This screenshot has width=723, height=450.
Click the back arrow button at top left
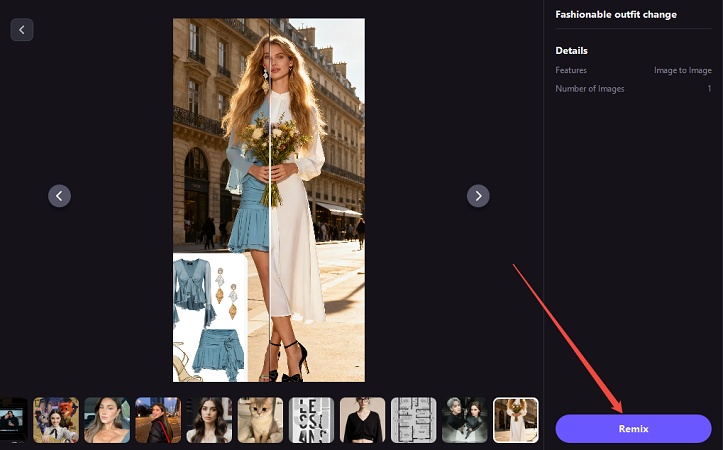point(22,30)
